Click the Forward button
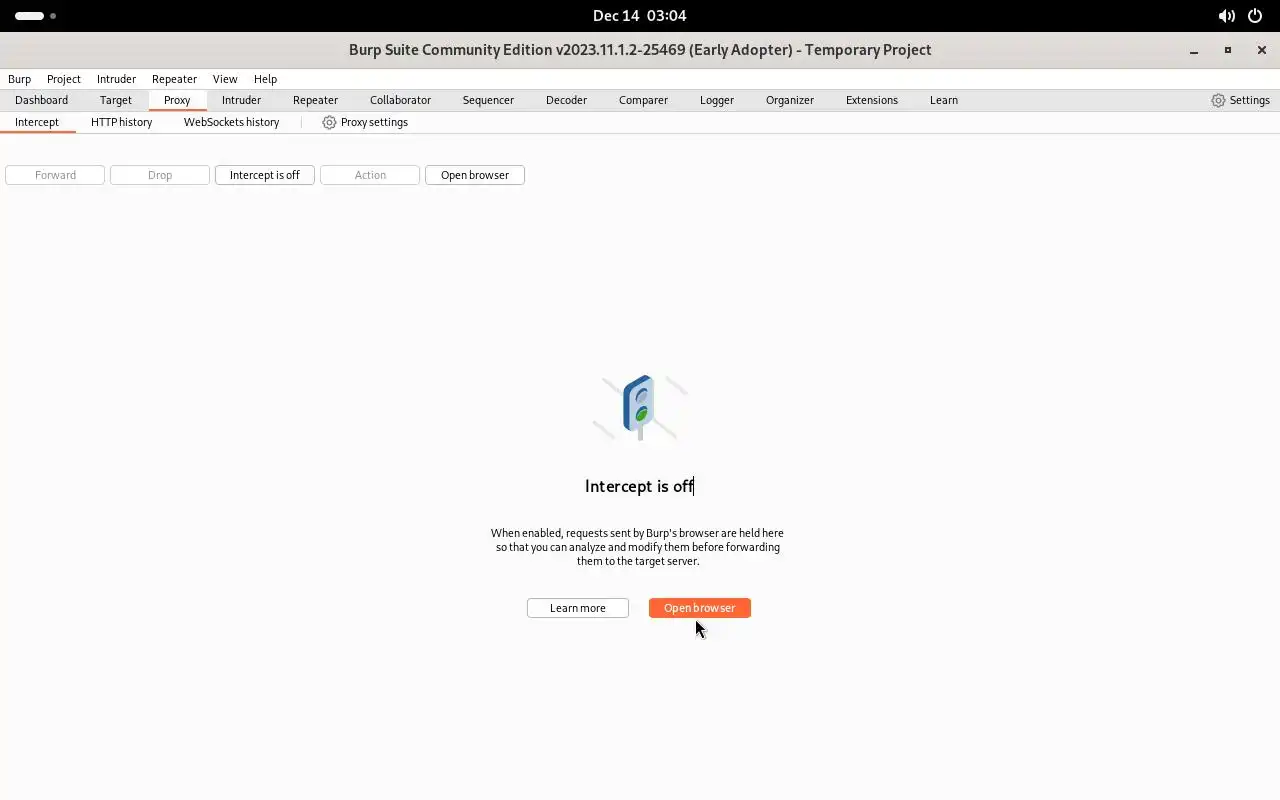Screen dimensions: 1280x800 (x=55, y=175)
